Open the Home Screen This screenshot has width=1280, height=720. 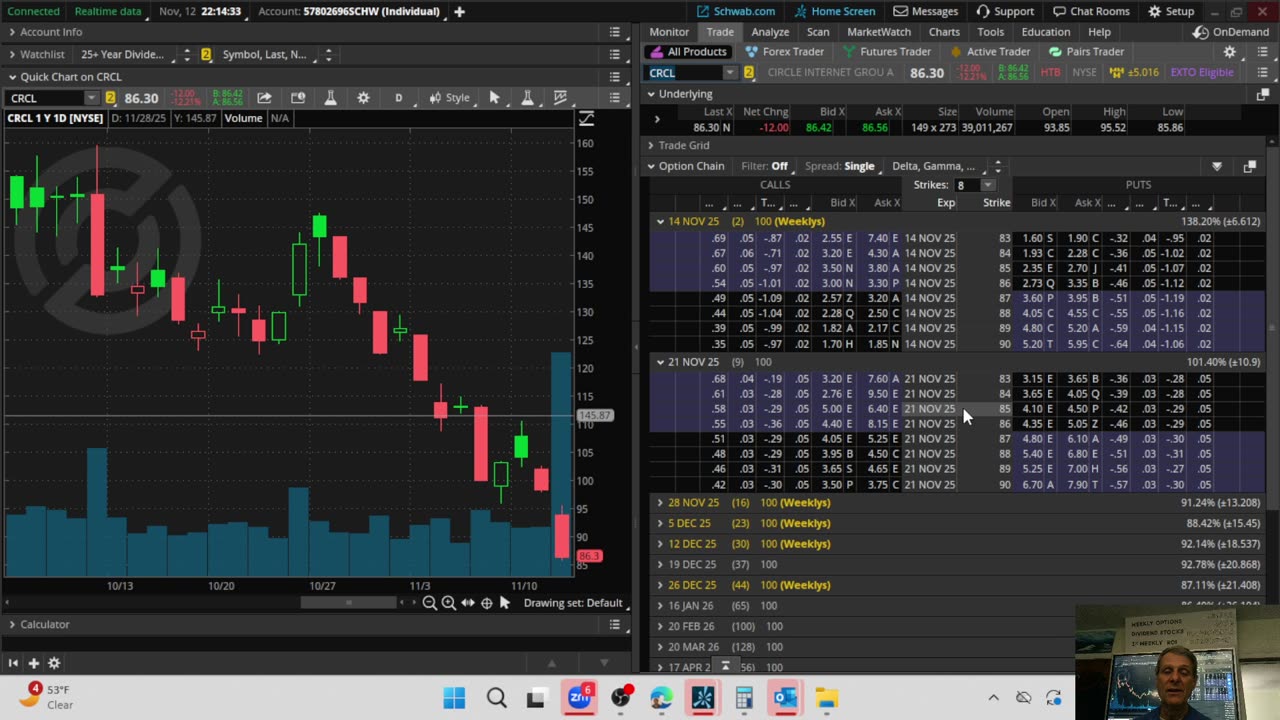tap(834, 12)
